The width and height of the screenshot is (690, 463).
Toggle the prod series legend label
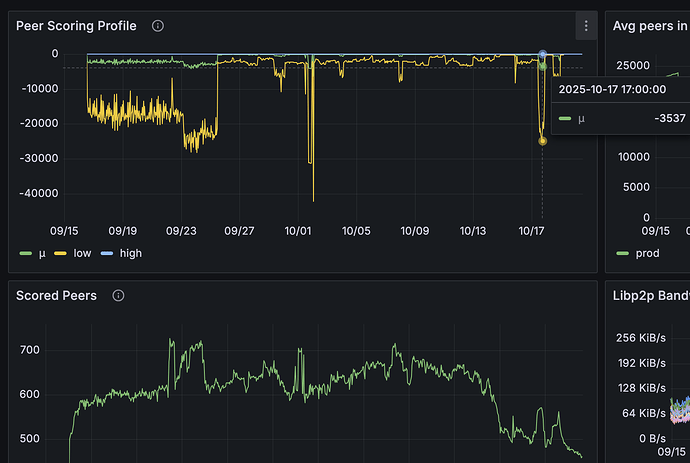[647, 253]
